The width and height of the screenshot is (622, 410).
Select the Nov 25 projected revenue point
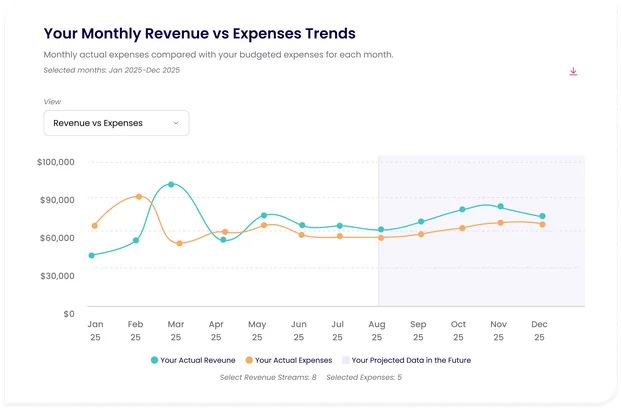coord(501,207)
